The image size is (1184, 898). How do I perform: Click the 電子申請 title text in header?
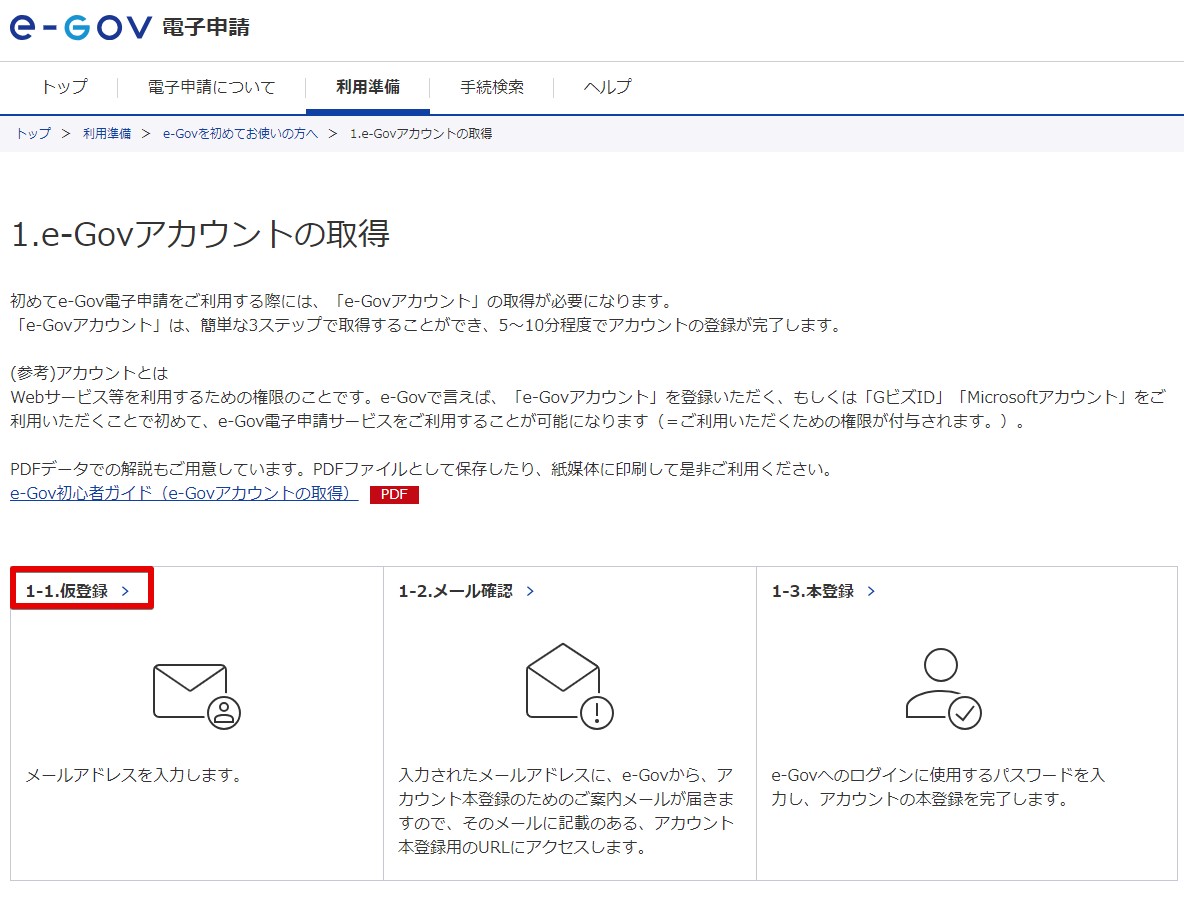[205, 28]
